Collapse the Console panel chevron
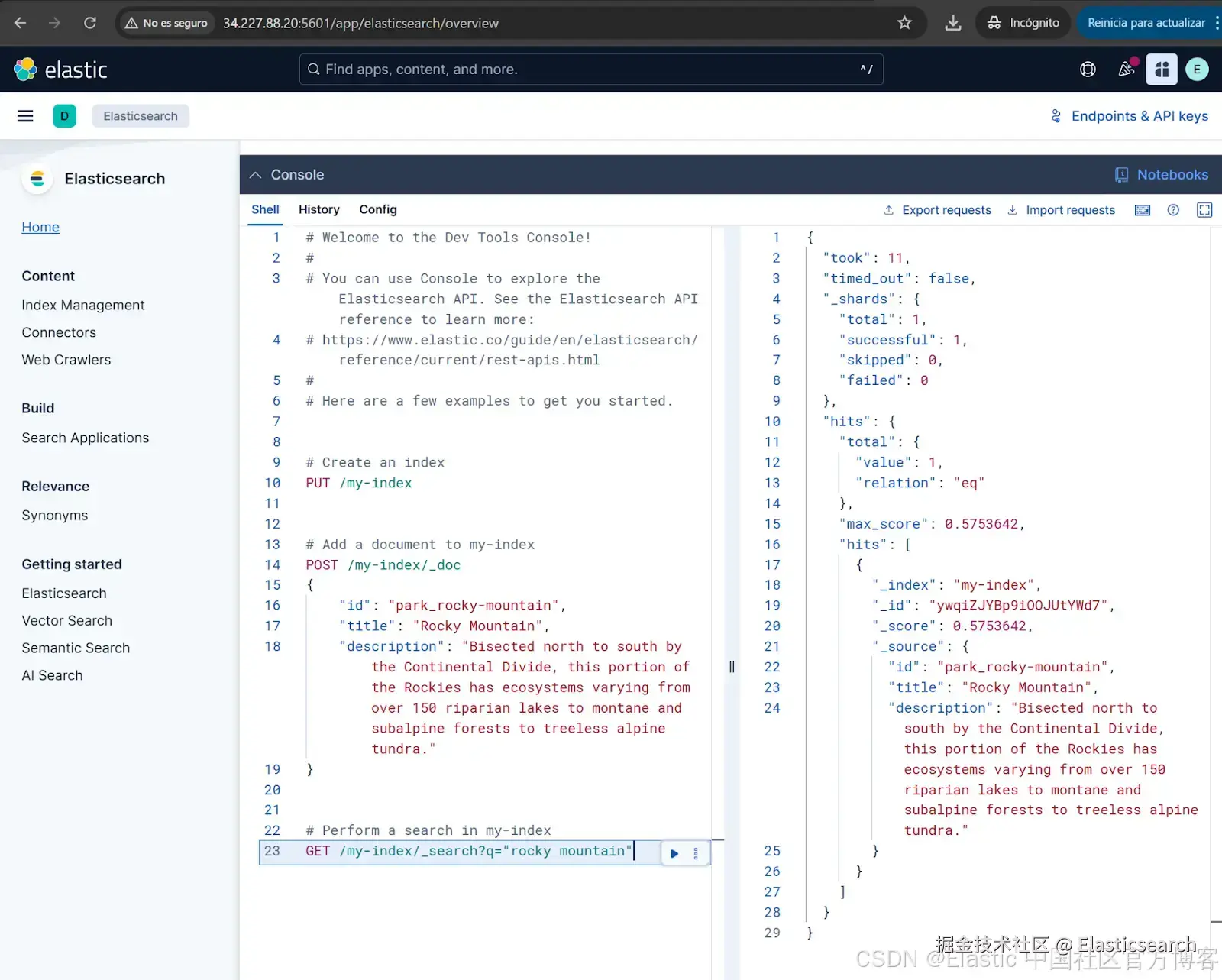Screen dimensions: 1222x980 [x=255, y=175]
